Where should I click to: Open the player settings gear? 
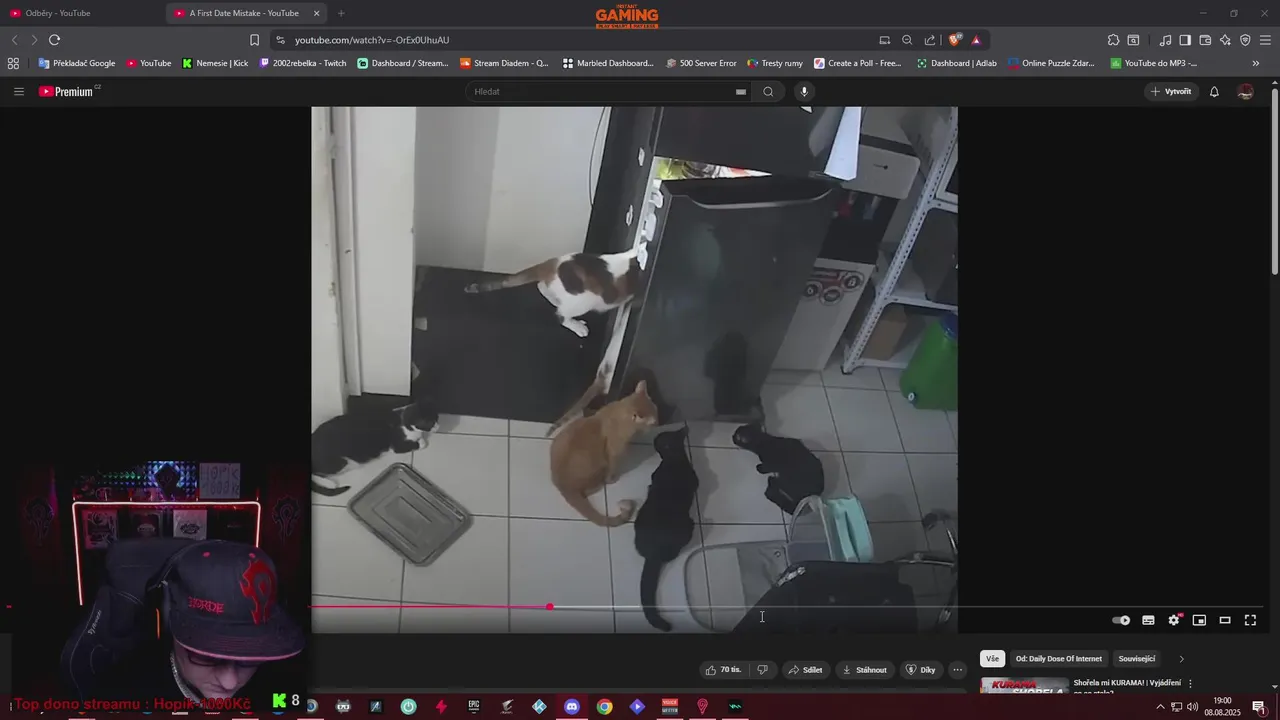click(1174, 620)
